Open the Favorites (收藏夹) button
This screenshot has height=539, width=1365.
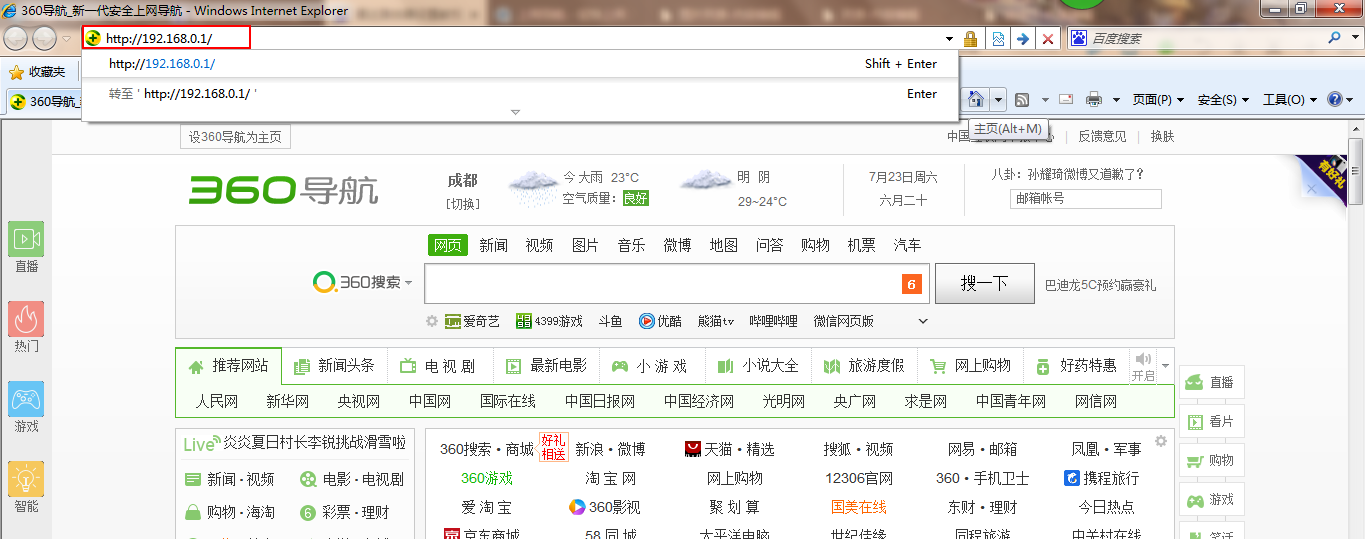[37, 72]
